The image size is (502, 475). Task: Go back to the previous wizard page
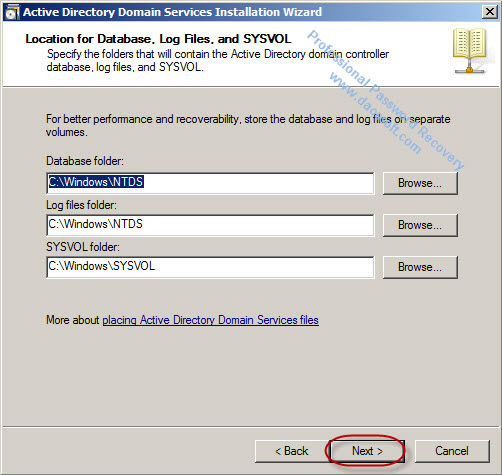(x=292, y=451)
